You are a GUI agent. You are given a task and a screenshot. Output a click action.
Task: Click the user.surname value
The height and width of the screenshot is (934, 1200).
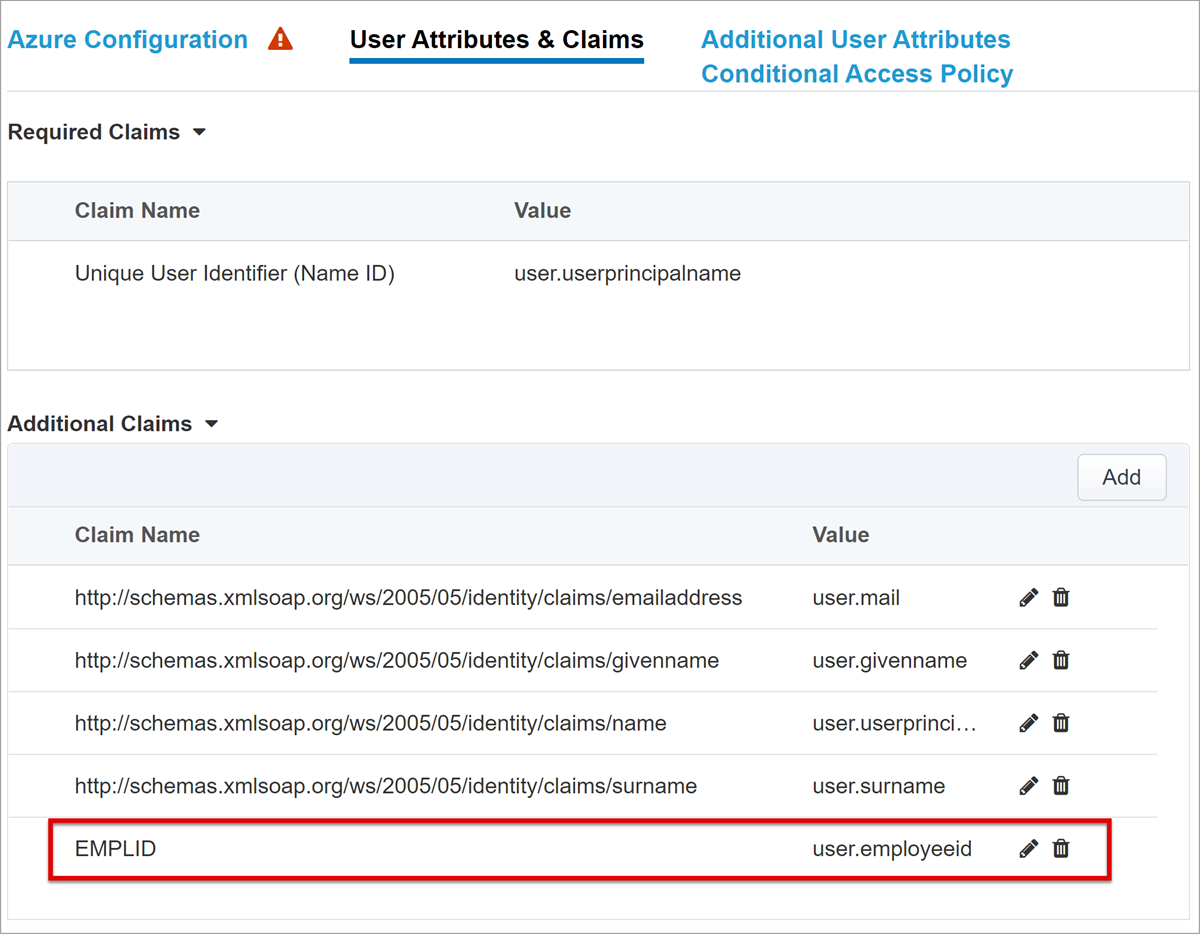click(x=879, y=786)
